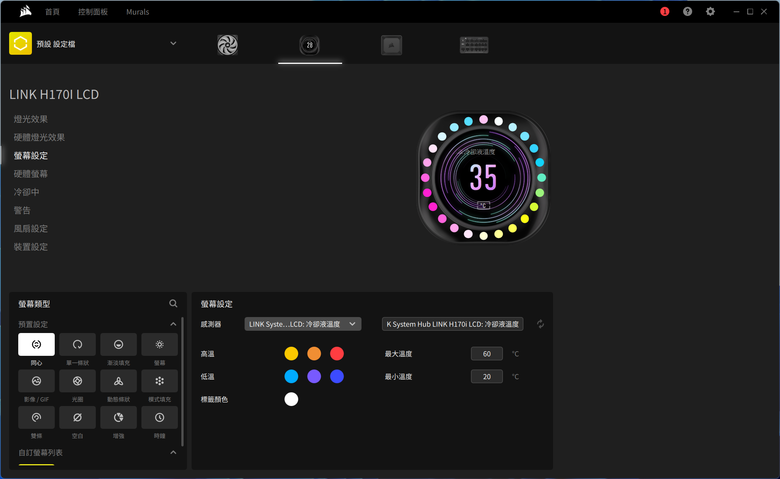Screen dimensions: 780x479
Task: Open search in 螢幕類型 panel
Action: (x=173, y=303)
